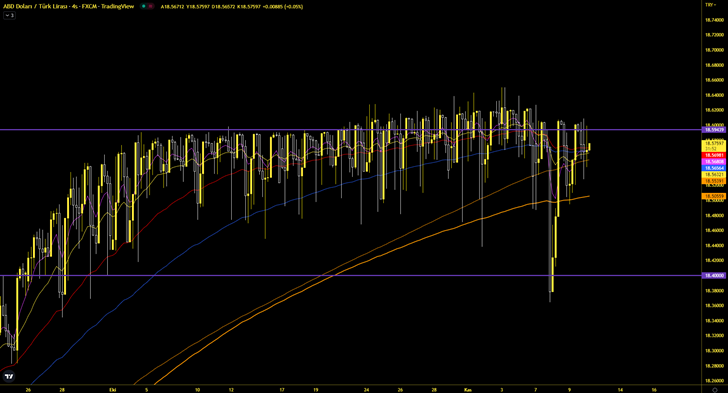Click the Kas month marker on time axis

pyautogui.click(x=468, y=390)
